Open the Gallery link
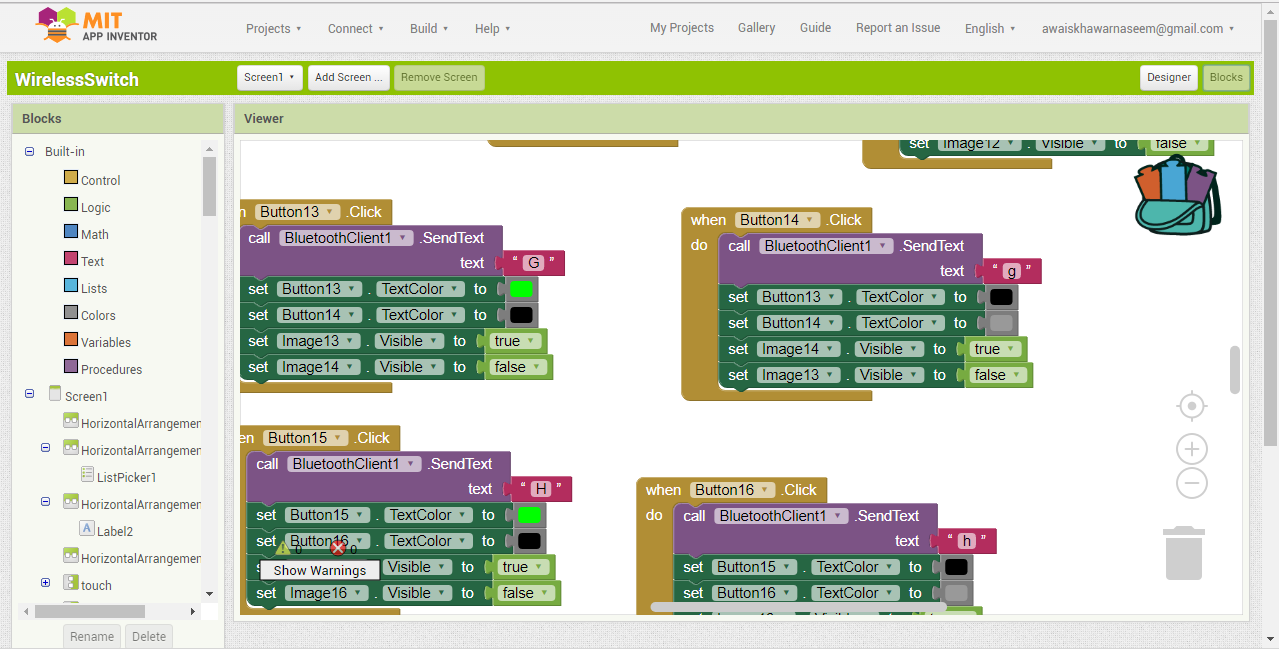This screenshot has height=649, width=1279. [757, 28]
